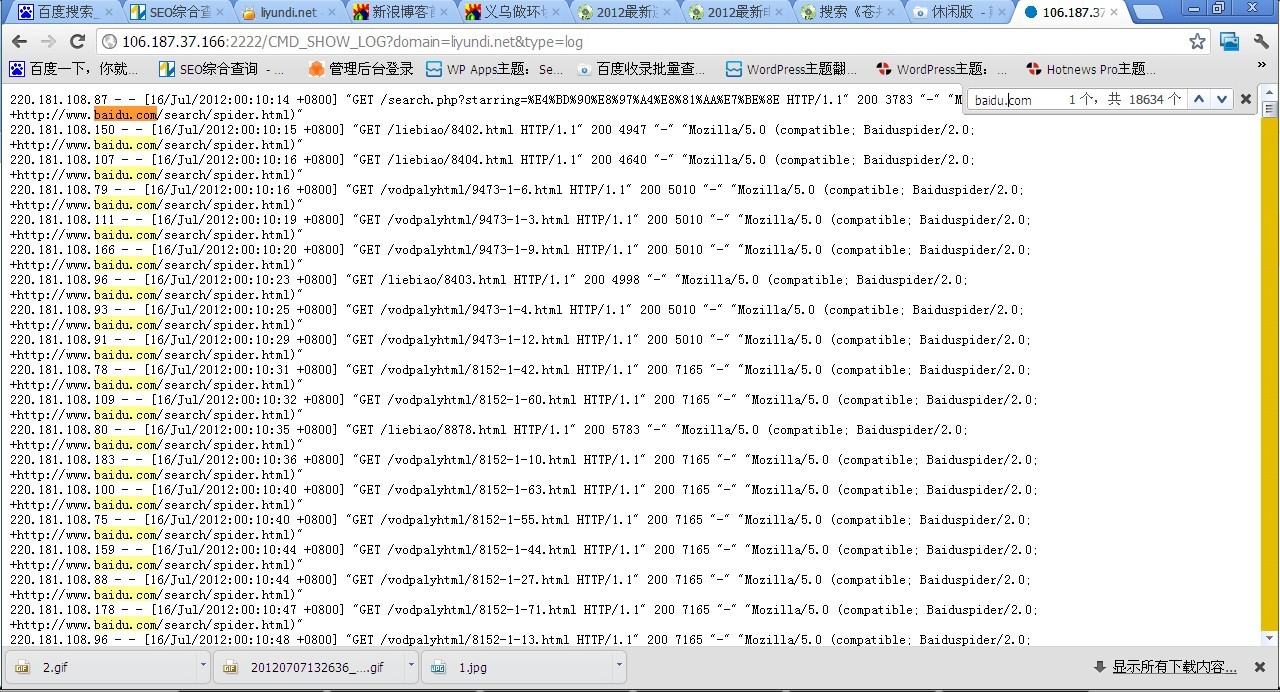The height and width of the screenshot is (692, 1280).
Task: Open the SEO综合查询 bookmark
Action: [x=220, y=69]
